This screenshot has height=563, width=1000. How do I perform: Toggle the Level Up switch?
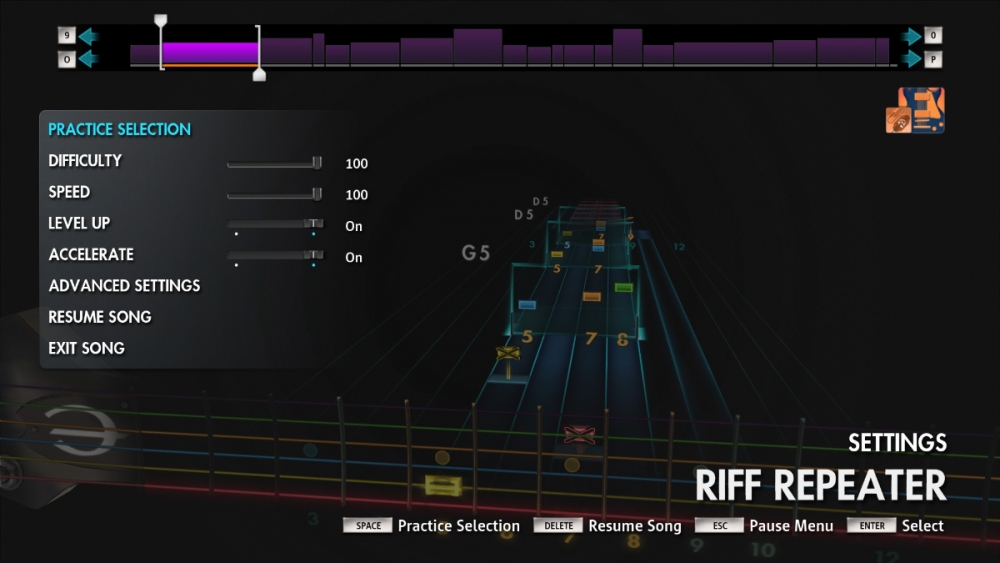(313, 224)
